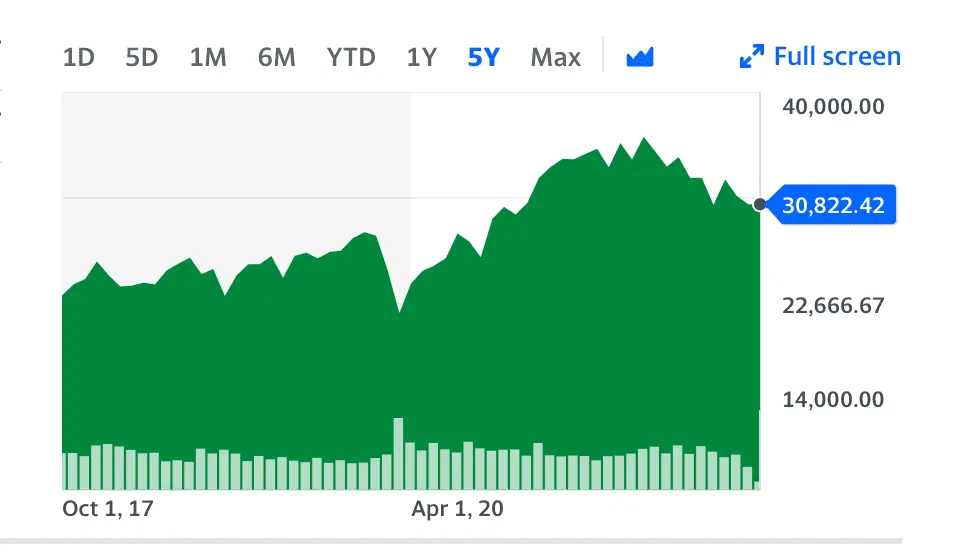
Task: Show the Max time range
Action: [556, 57]
